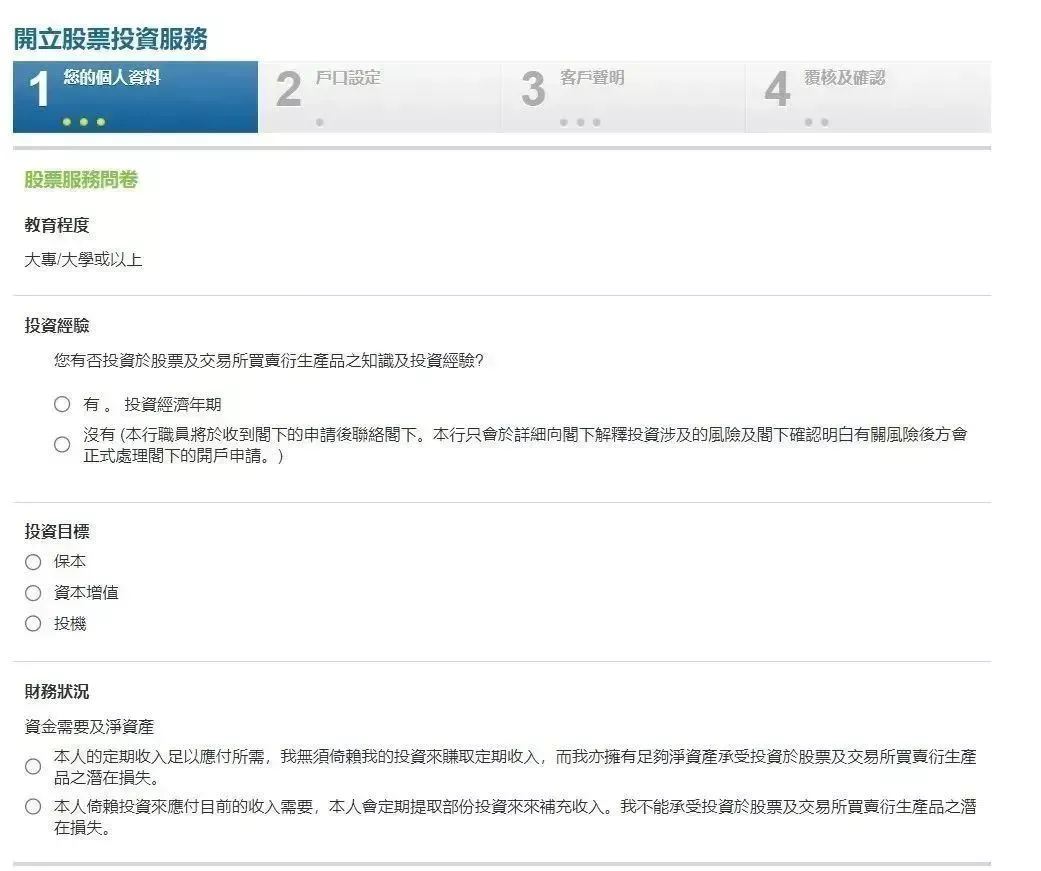Switch to step 2 「戶口設定」
1041x871 pixels.
(377, 95)
